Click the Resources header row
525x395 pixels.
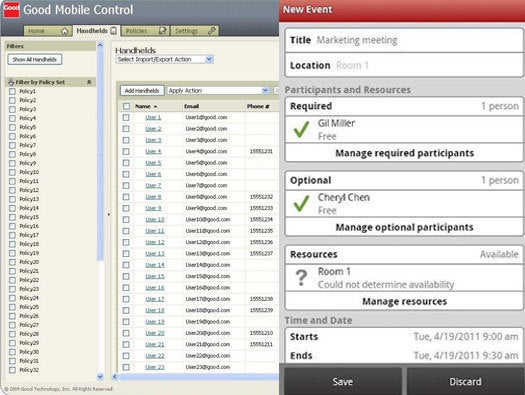point(404,254)
